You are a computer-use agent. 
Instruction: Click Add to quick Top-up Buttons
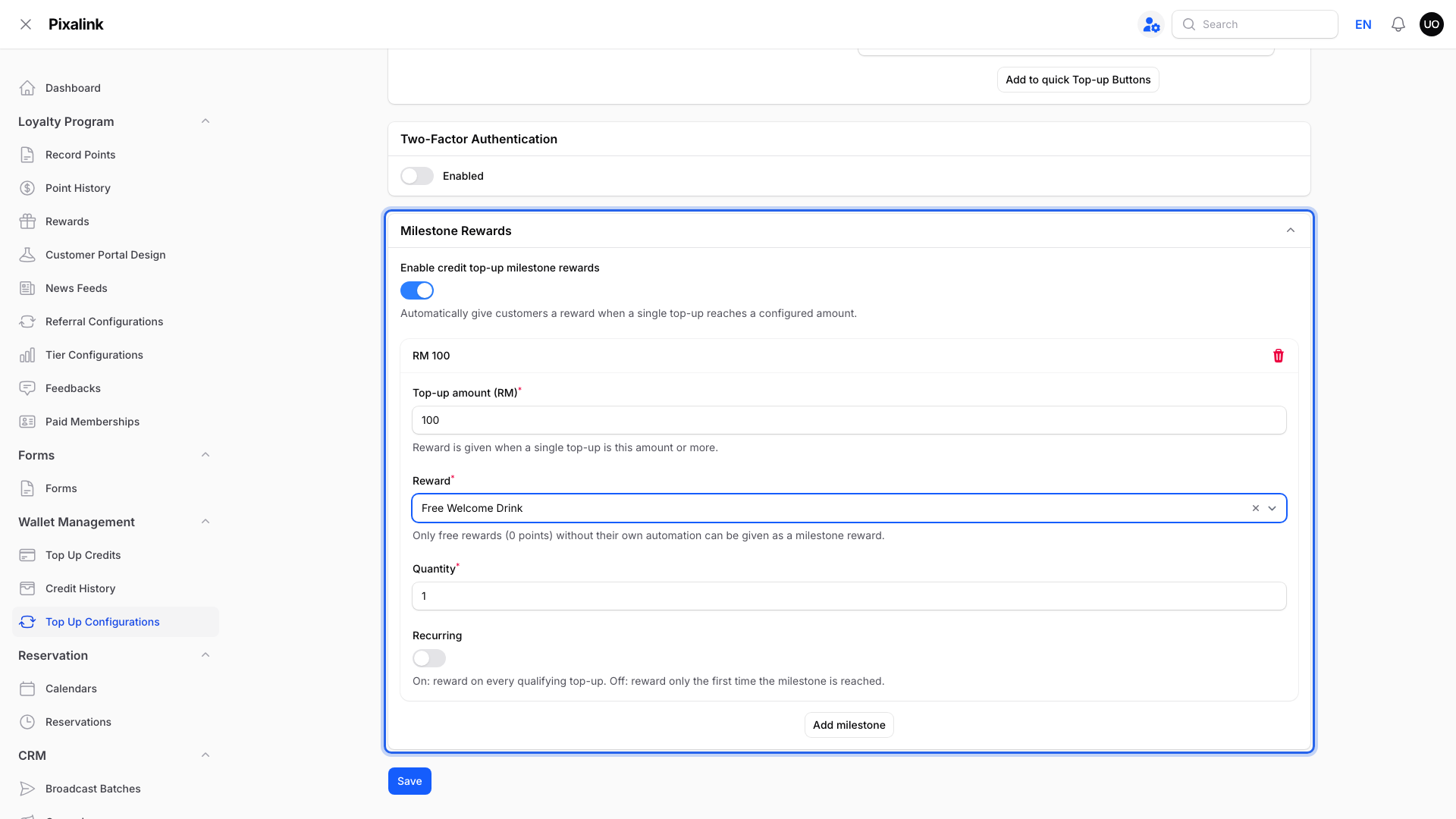point(1078,80)
